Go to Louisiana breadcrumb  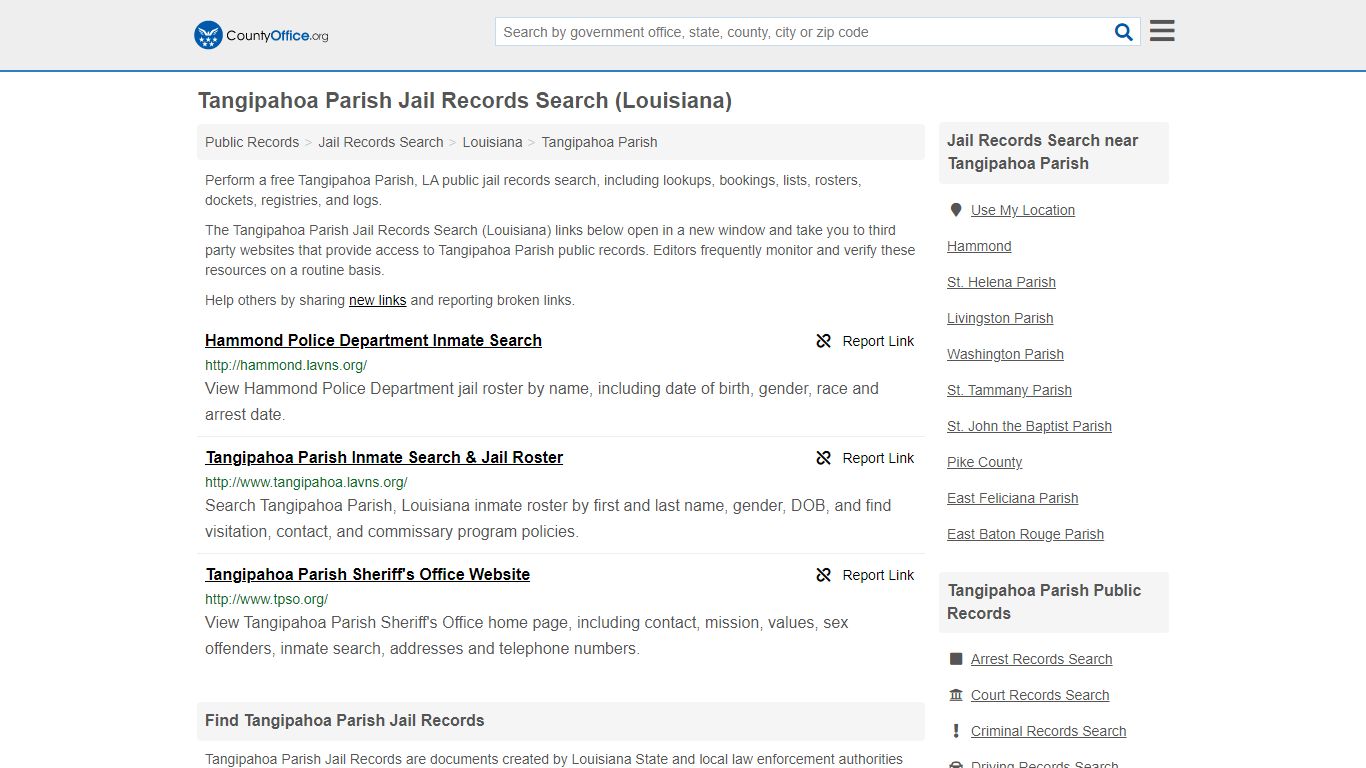pos(492,142)
